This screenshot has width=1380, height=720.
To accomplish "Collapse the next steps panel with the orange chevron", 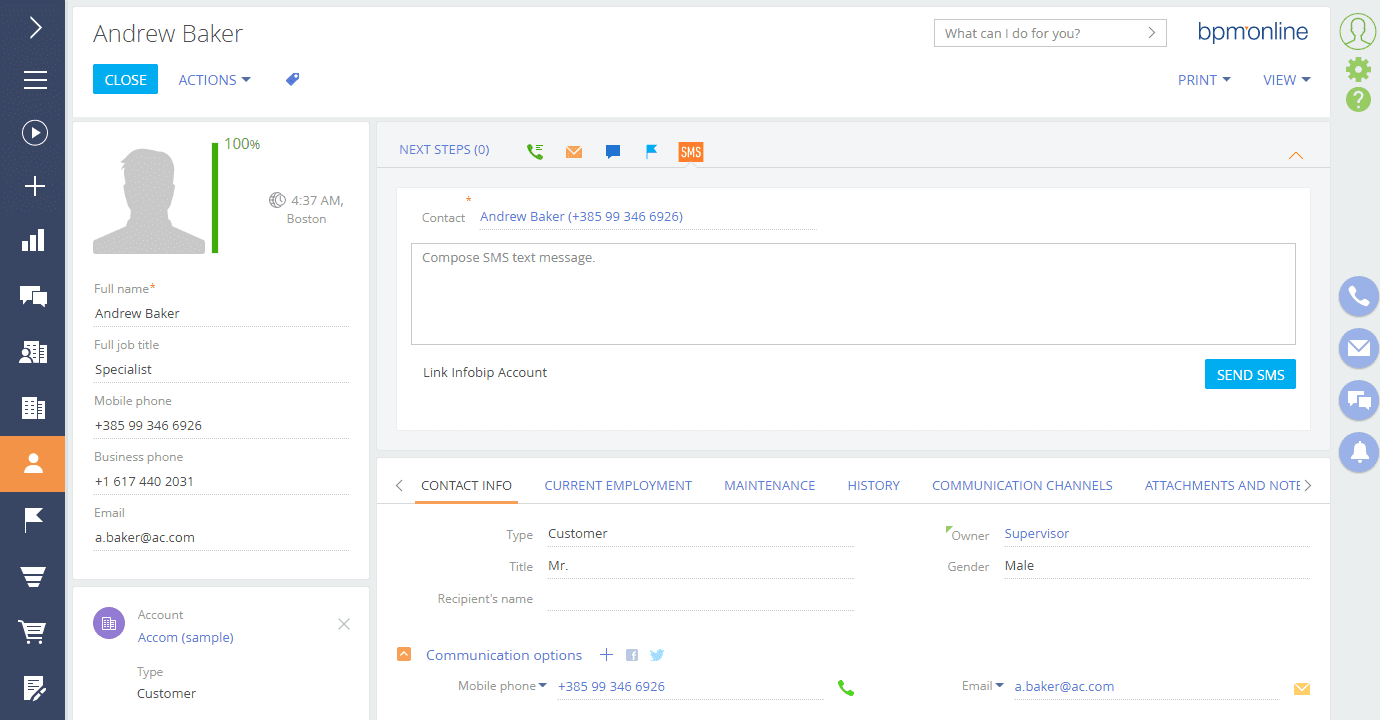I will [x=1296, y=155].
